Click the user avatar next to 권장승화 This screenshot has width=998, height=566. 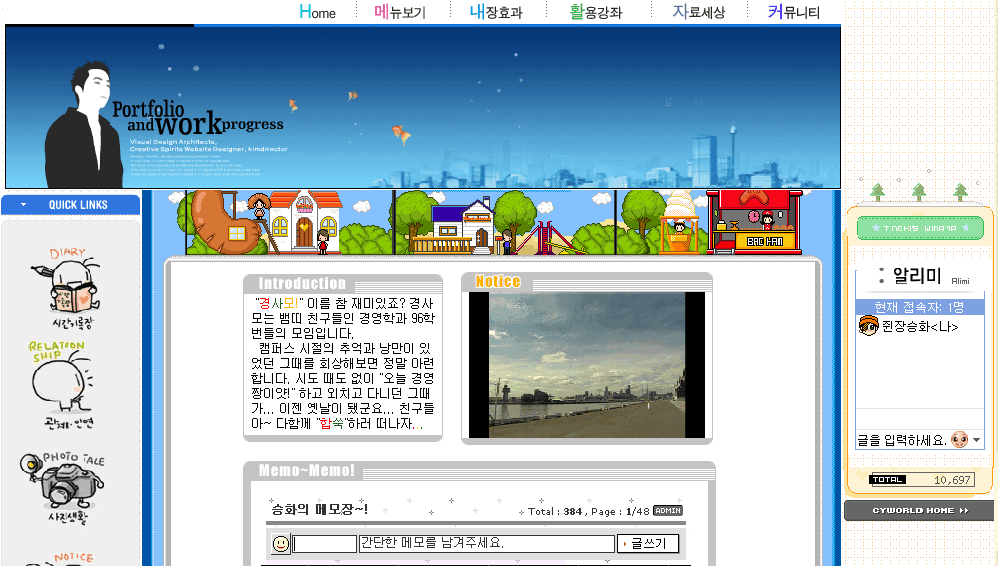coord(868,326)
